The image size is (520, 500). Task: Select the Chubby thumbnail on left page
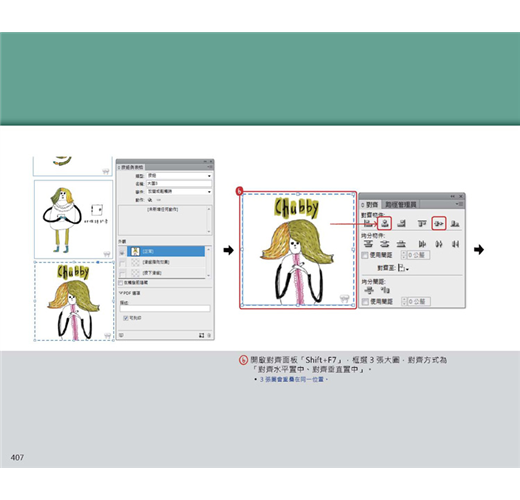[x=74, y=301]
